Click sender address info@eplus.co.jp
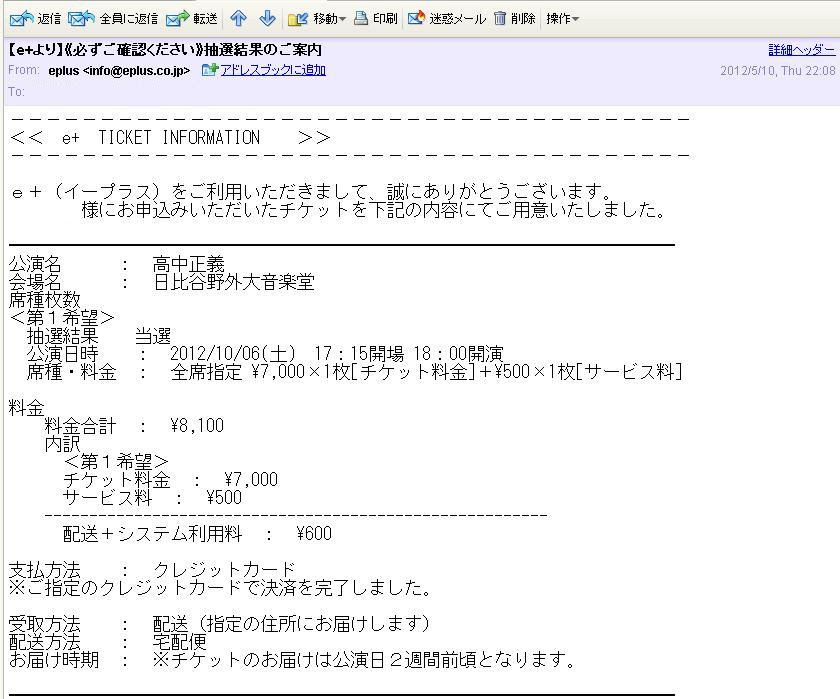840x699 pixels. pyautogui.click(x=134, y=71)
